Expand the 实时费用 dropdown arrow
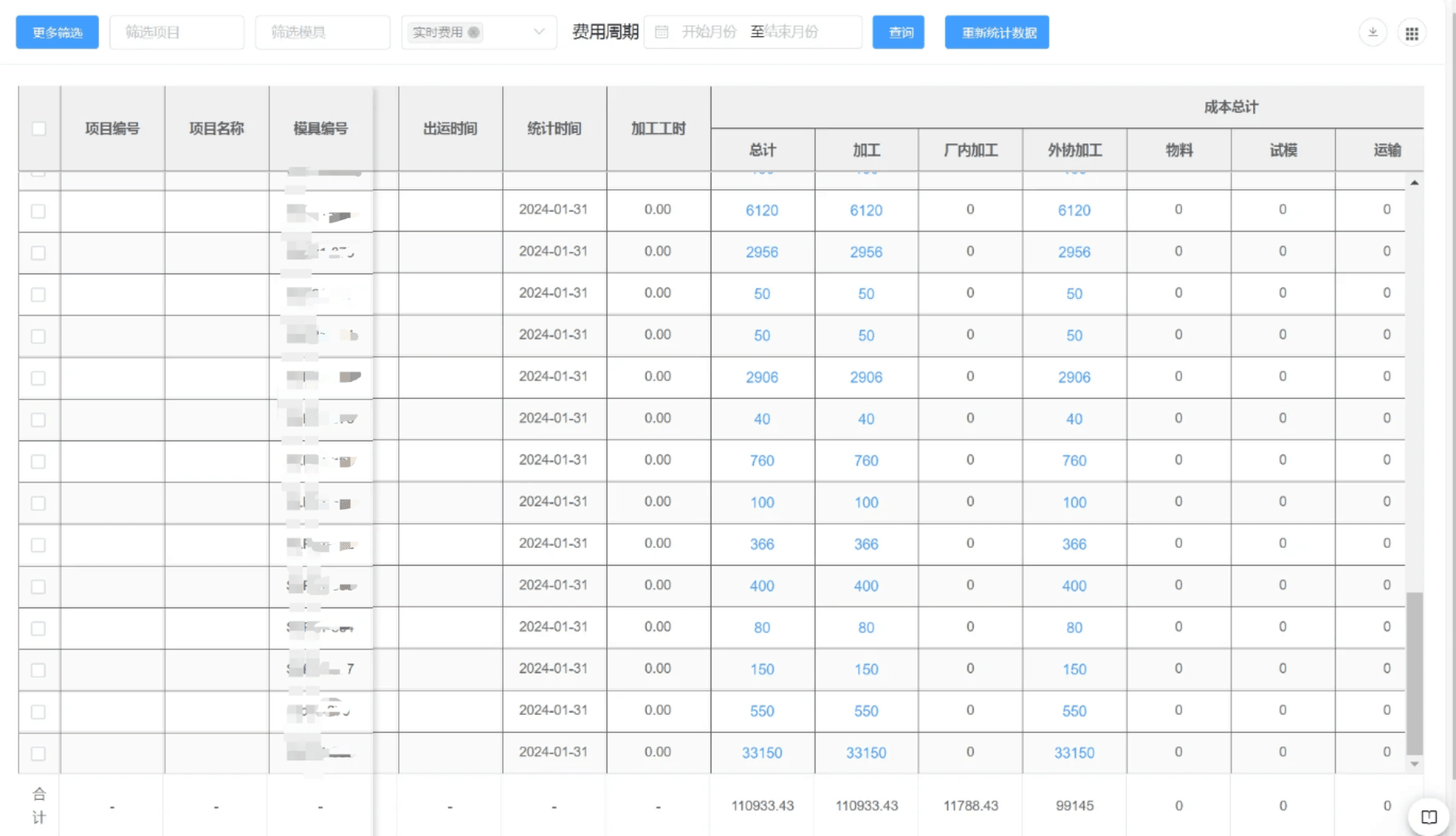 pyautogui.click(x=539, y=32)
